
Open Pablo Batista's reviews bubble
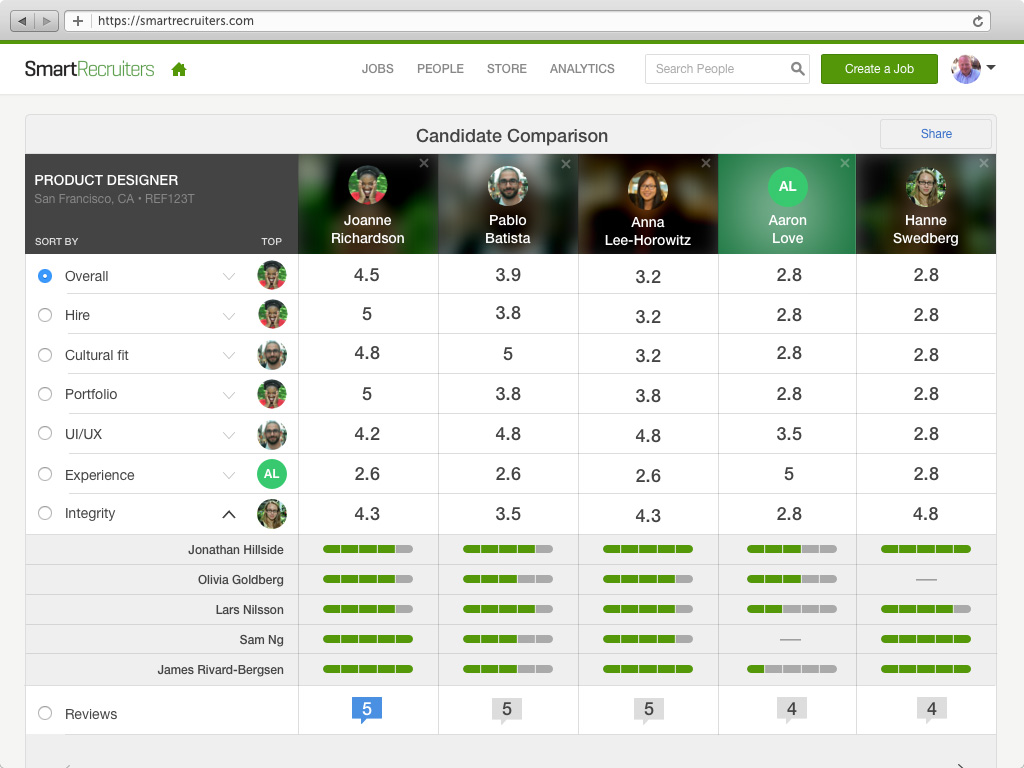(507, 710)
